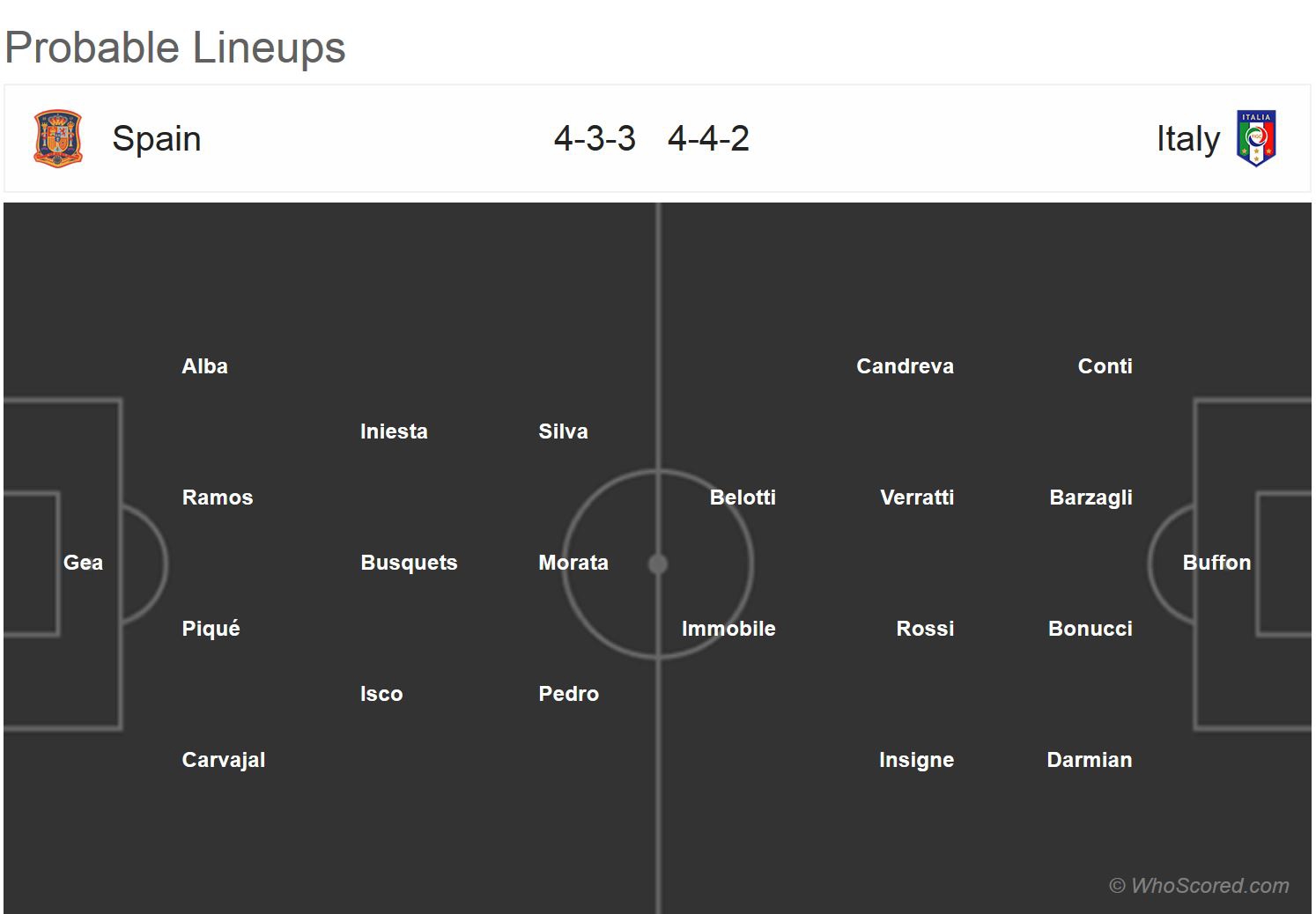Select Iniesta in the lineup
Image resolution: width=1316 pixels, height=914 pixels.
(394, 431)
